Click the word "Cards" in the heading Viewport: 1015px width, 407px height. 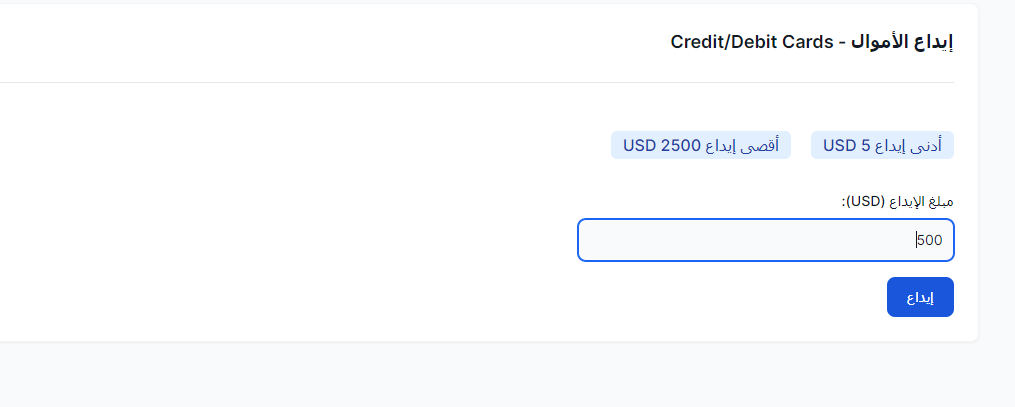point(810,42)
